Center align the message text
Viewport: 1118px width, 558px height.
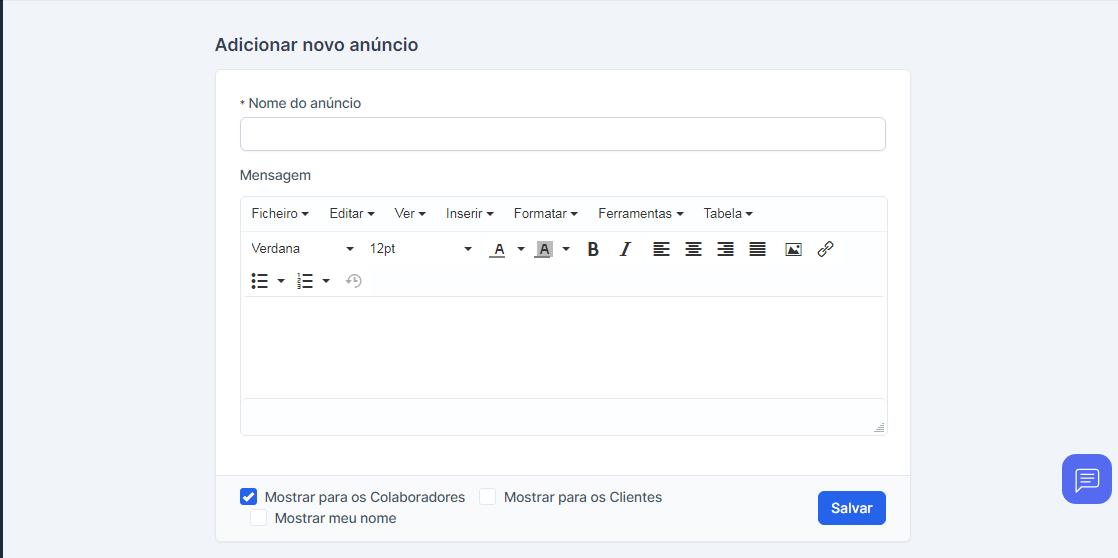(x=693, y=249)
